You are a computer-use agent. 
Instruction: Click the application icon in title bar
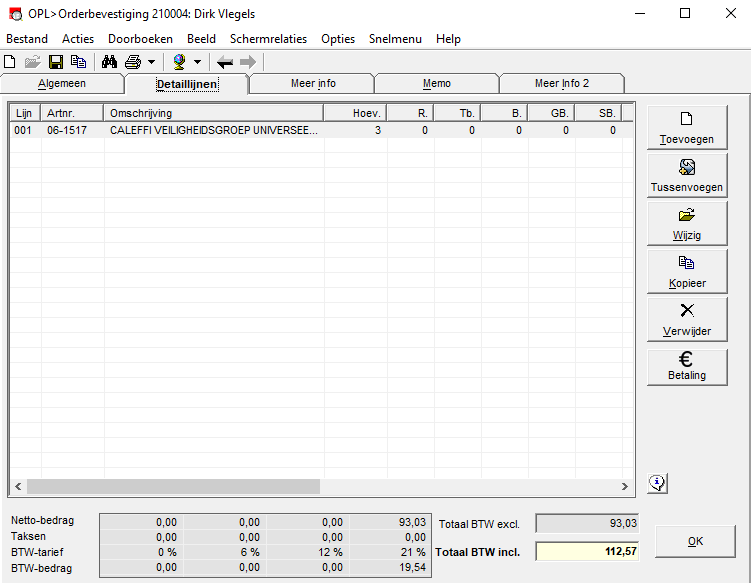15,14
